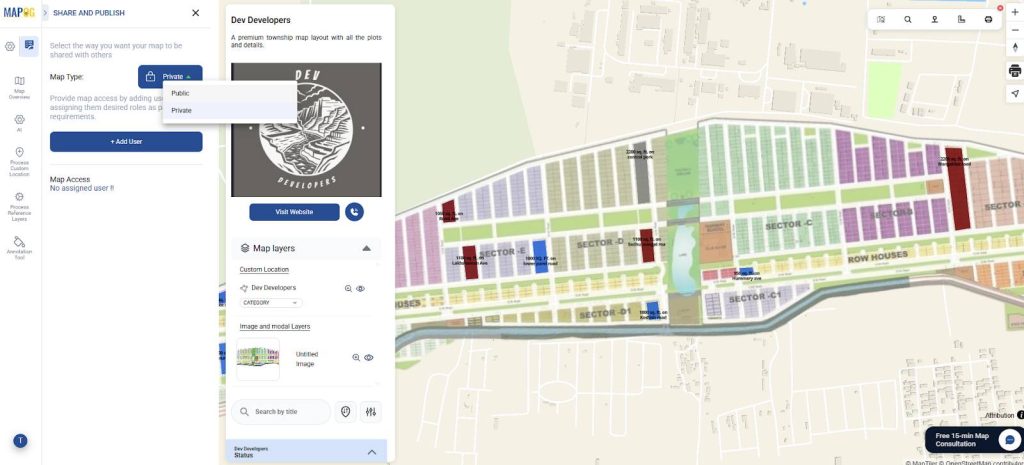The image size is (1024, 465).
Task: Reset map north with the compass
Action: click(x=1015, y=47)
